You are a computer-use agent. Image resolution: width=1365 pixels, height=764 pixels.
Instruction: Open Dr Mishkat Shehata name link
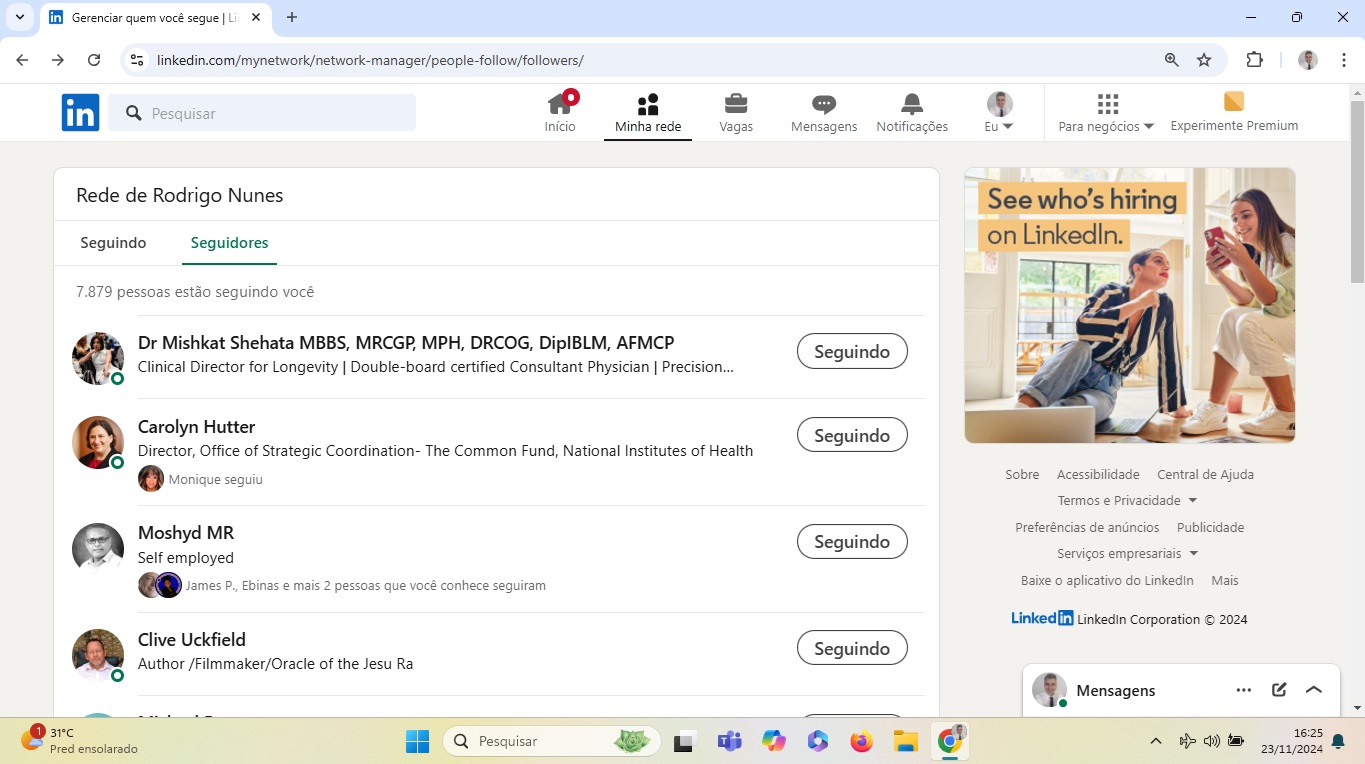point(406,343)
